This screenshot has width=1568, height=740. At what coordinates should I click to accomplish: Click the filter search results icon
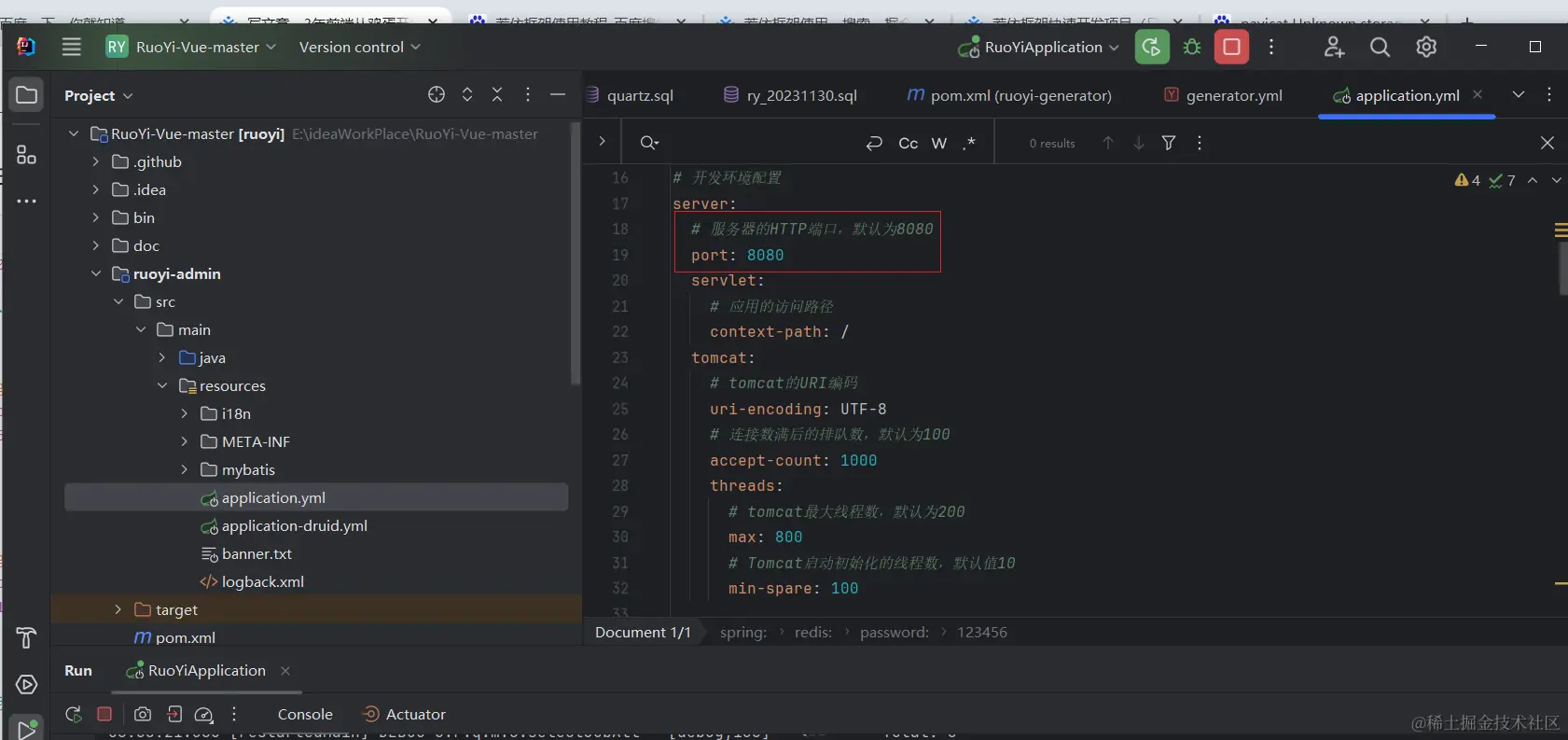(x=1169, y=143)
